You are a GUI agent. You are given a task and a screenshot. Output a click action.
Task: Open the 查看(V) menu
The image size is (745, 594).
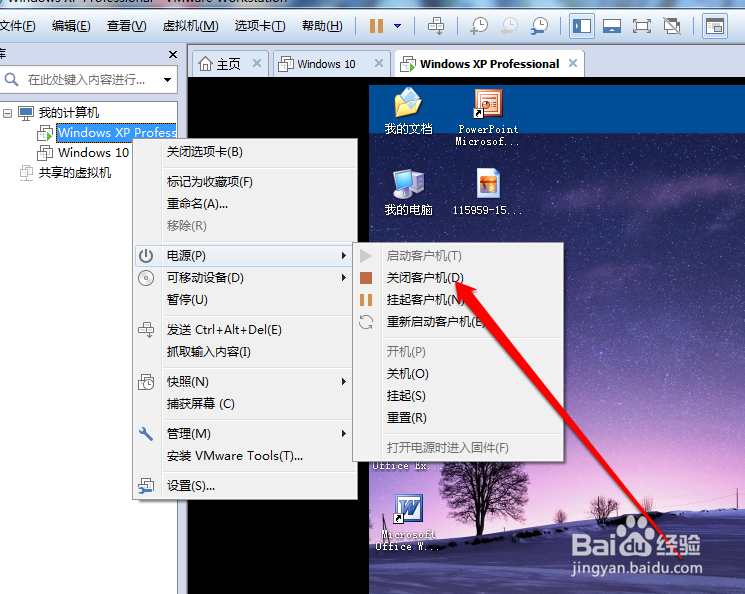126,26
